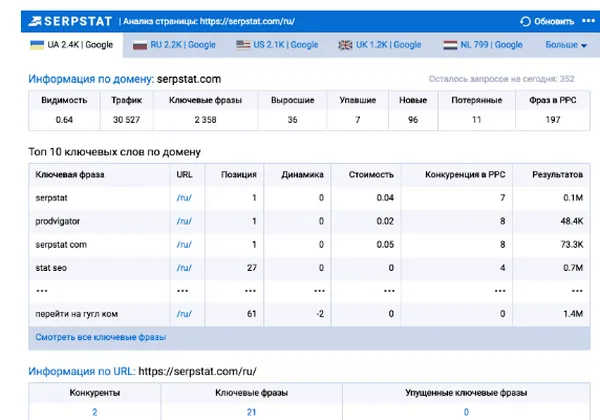Click the Упавшие value 7

pyautogui.click(x=358, y=120)
